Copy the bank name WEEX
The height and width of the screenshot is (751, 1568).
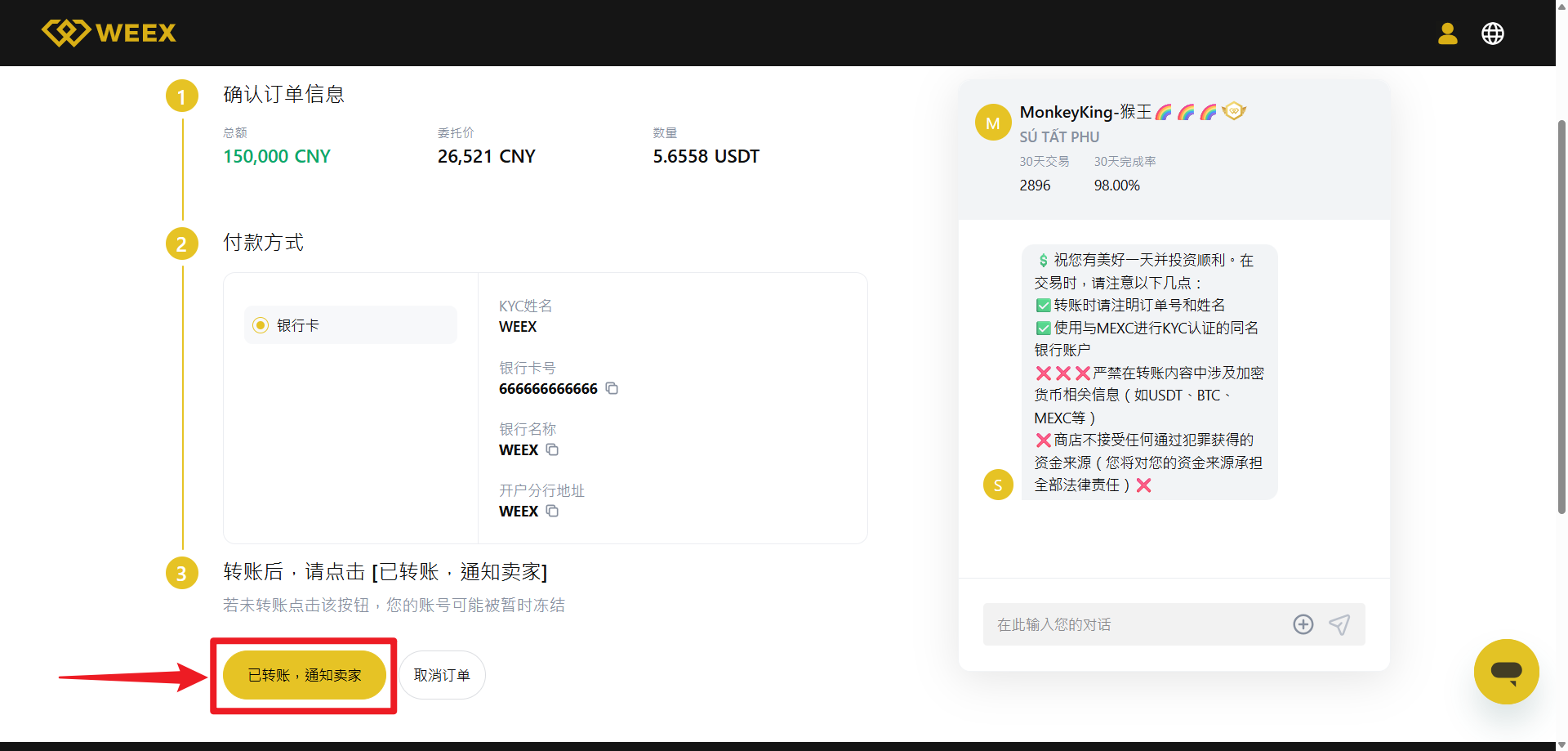click(x=552, y=450)
